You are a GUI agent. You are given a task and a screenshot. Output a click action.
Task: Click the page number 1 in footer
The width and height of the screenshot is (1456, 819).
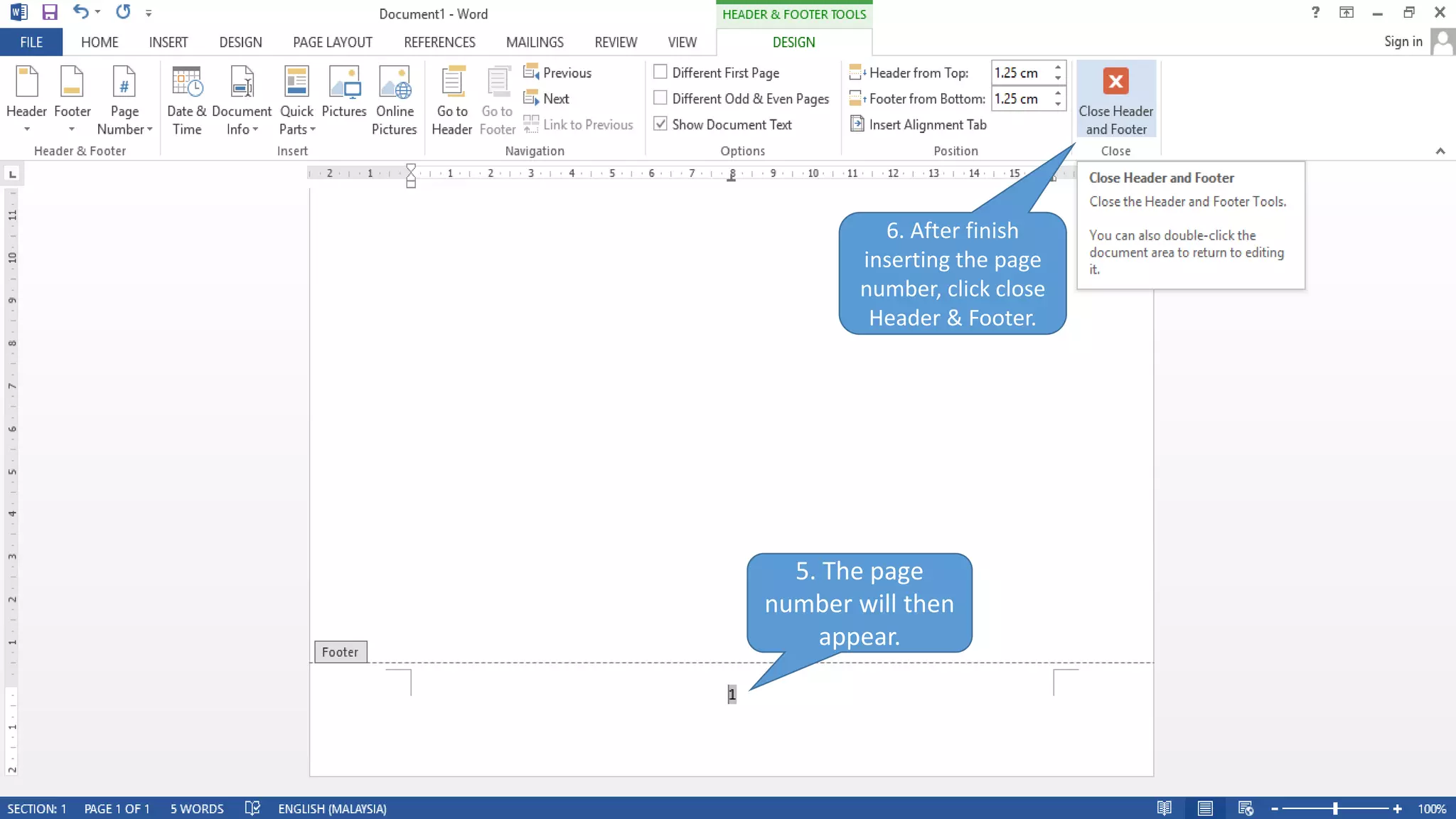[x=732, y=695]
